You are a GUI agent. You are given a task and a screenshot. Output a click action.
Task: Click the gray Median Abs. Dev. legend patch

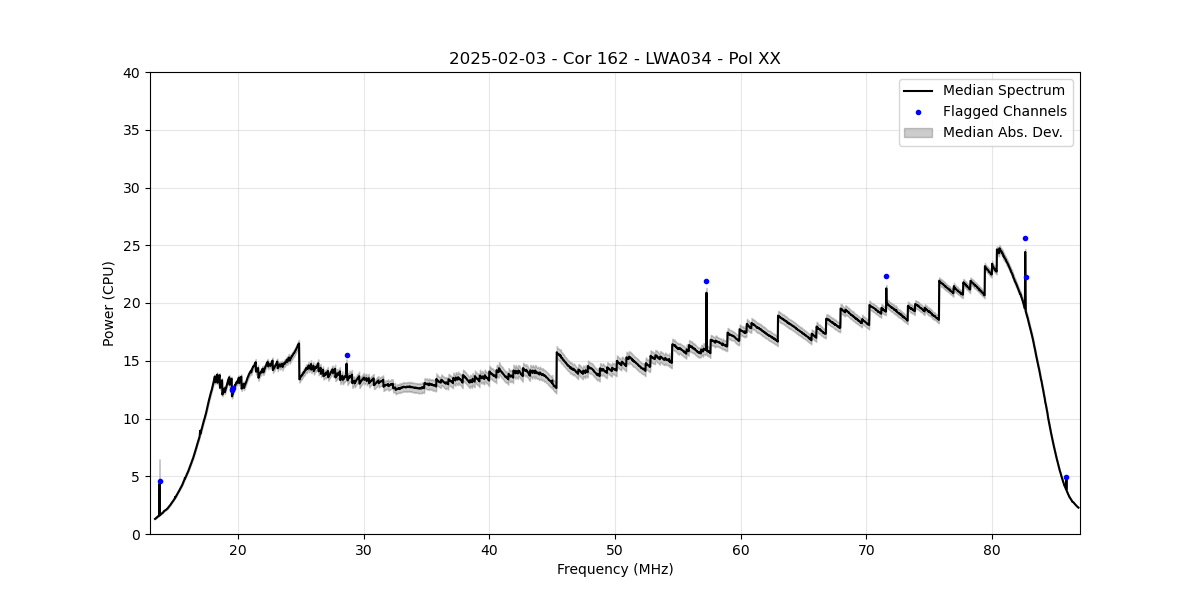[917, 132]
